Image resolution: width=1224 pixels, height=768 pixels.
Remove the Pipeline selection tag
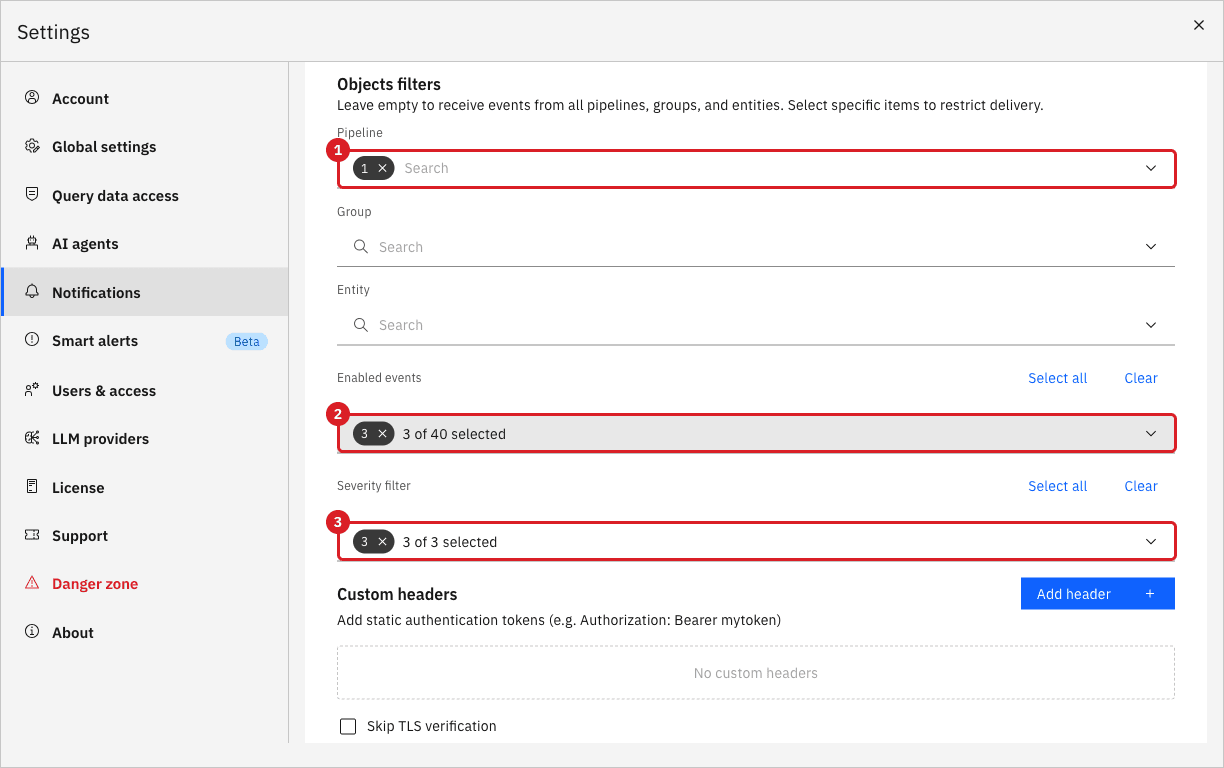tap(382, 168)
